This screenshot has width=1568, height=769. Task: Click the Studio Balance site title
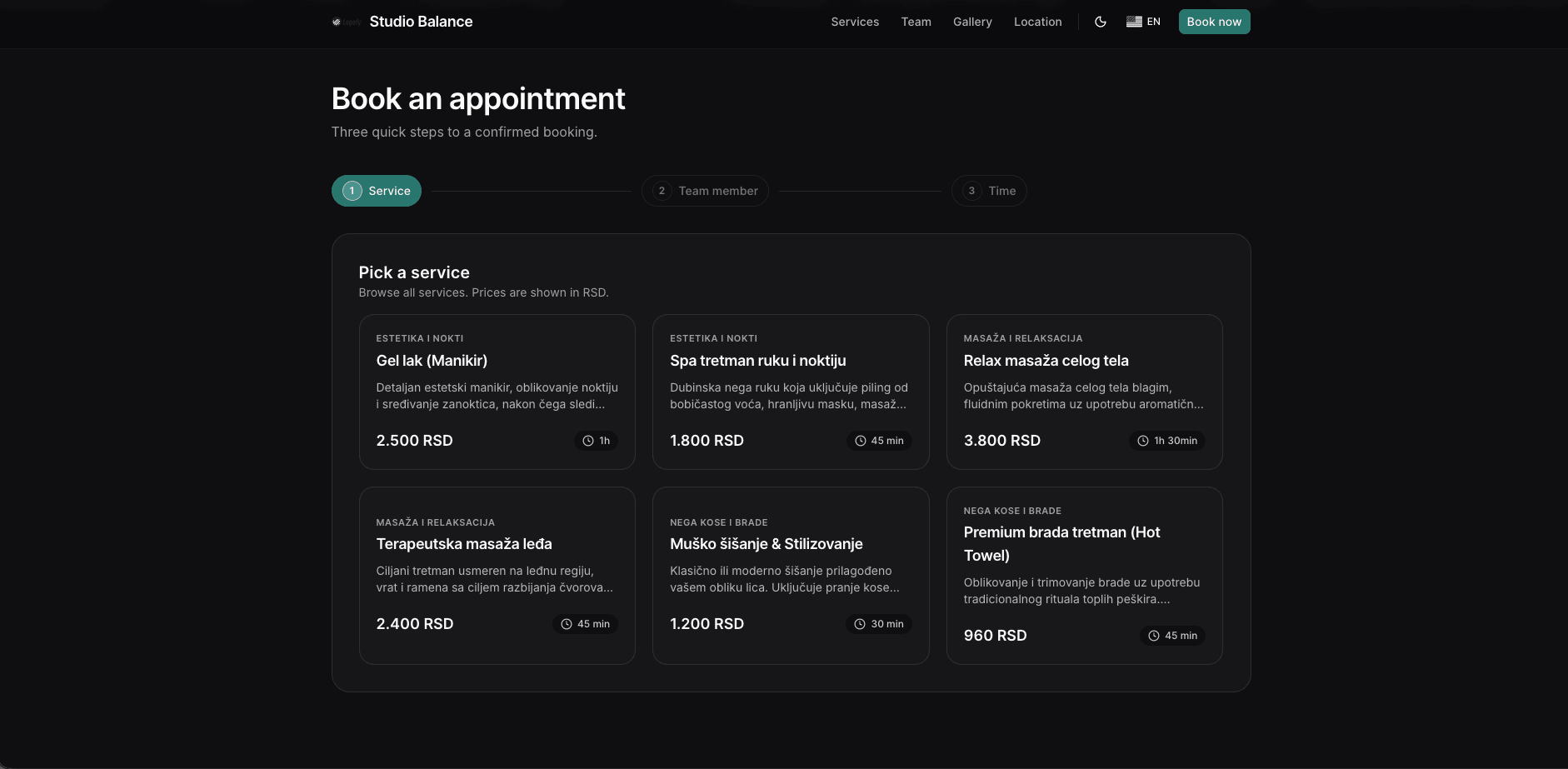pyautogui.click(x=421, y=22)
